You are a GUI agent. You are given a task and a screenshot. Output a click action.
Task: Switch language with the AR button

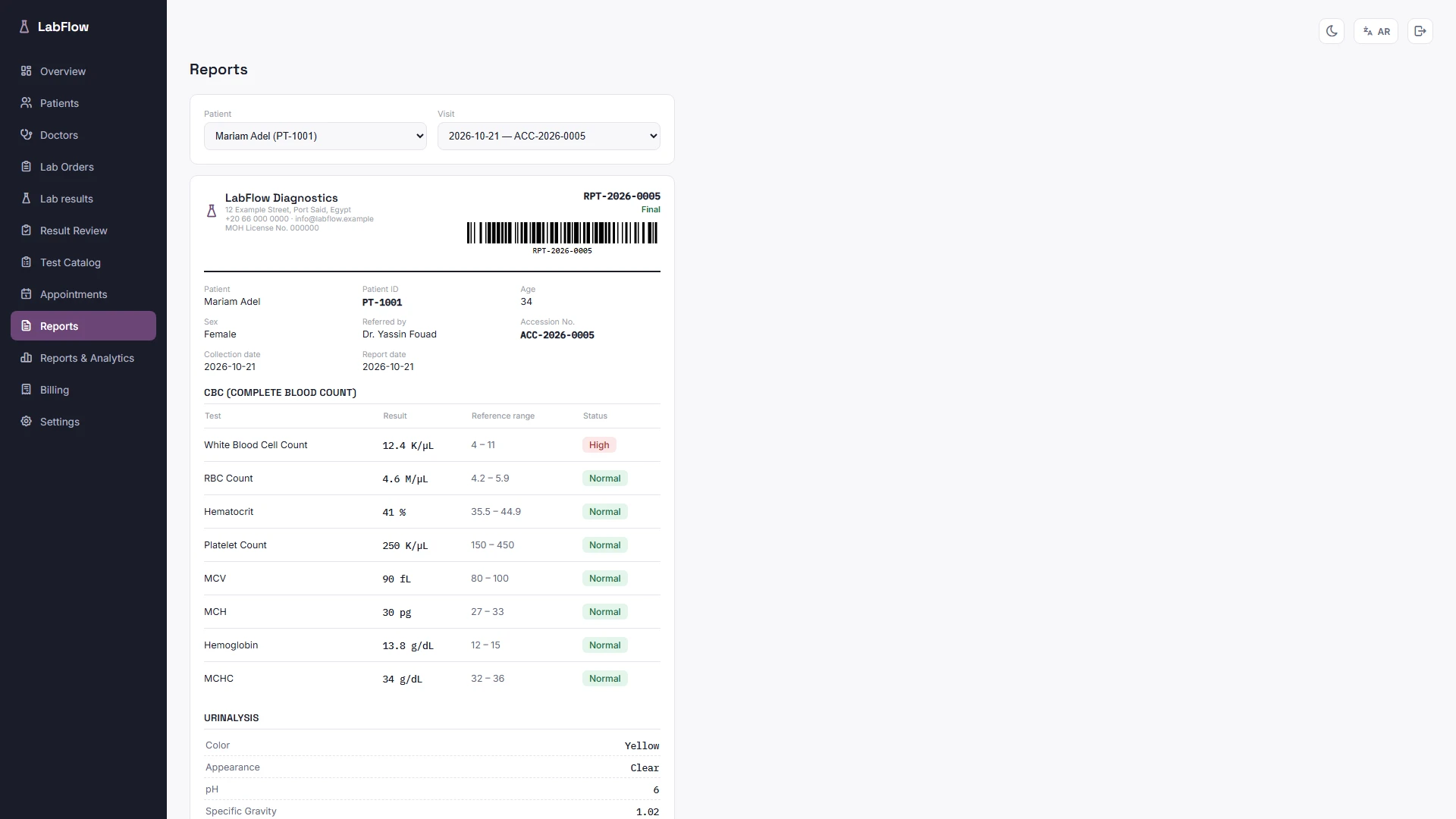point(1376,31)
